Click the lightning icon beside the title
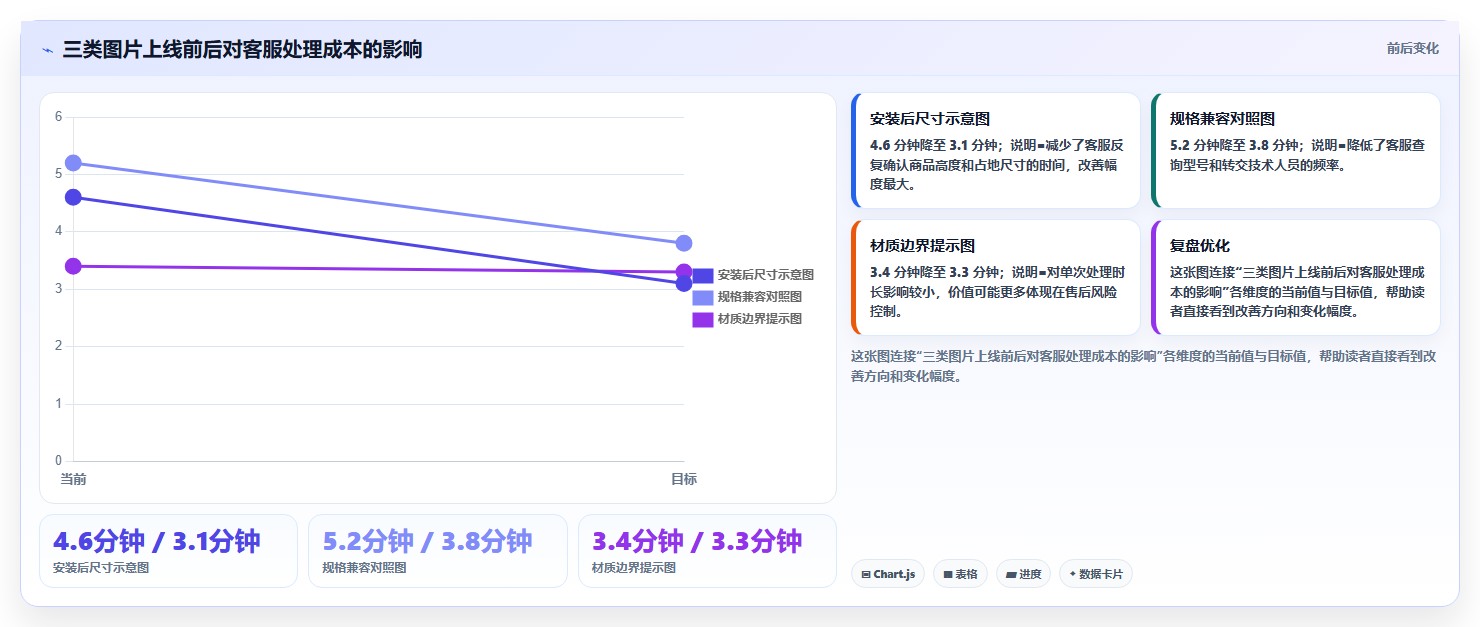Viewport: 1480px width, 627px height. click(47, 50)
